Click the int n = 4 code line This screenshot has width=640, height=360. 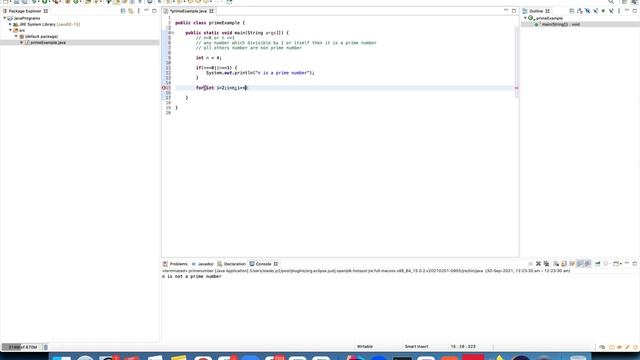(209, 58)
